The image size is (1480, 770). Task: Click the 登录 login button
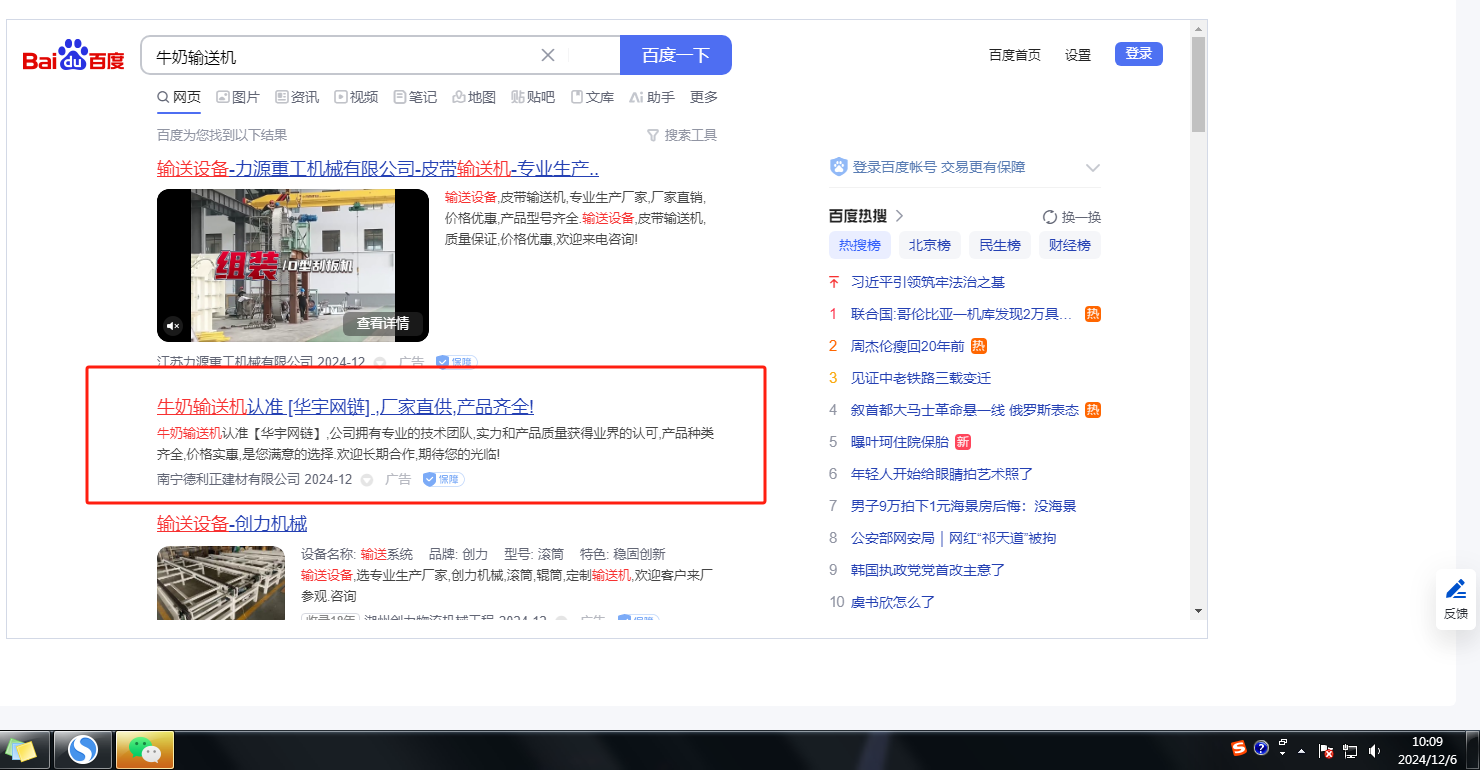(x=1139, y=54)
